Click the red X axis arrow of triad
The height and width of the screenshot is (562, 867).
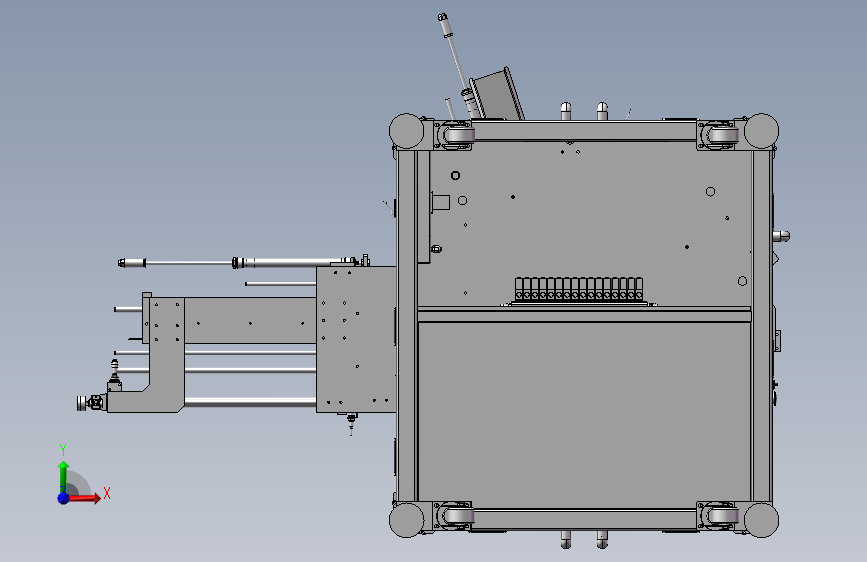tap(83, 498)
